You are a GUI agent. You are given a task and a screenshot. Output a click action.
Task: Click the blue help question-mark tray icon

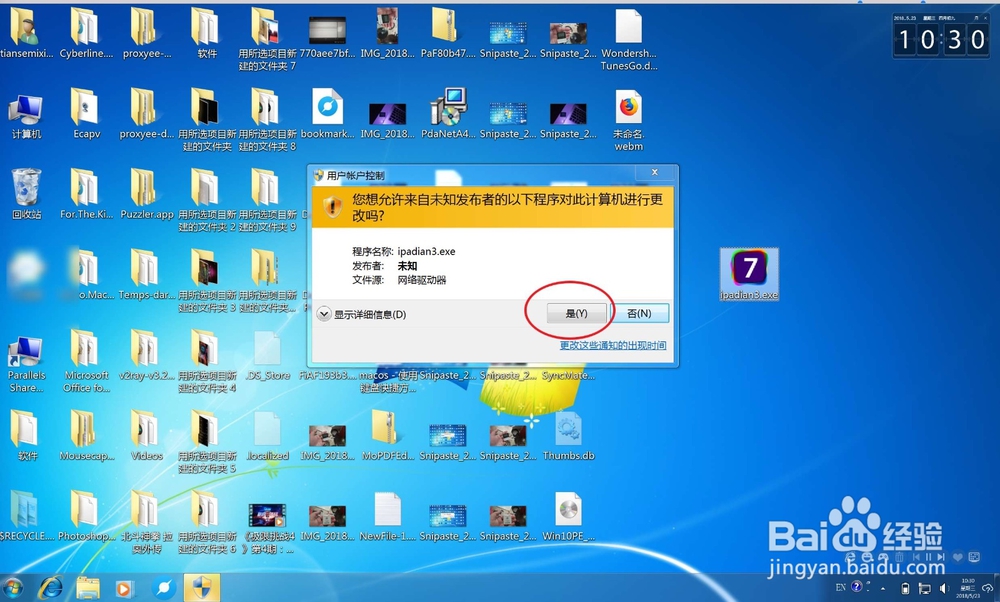coord(857,587)
